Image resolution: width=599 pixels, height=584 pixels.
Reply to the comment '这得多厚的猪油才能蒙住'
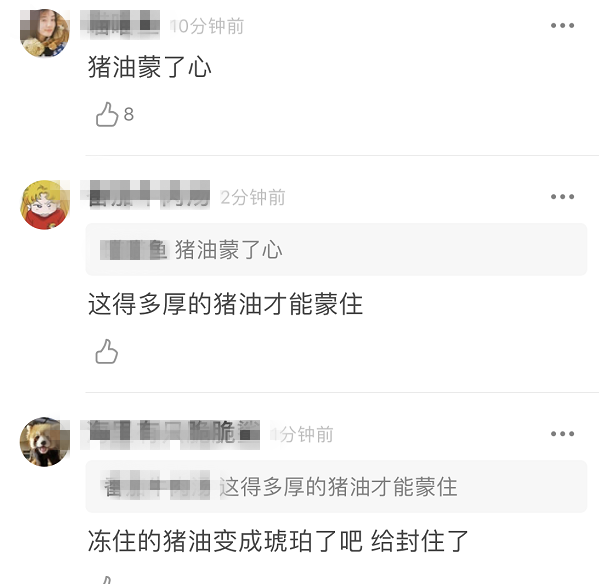click(225, 304)
